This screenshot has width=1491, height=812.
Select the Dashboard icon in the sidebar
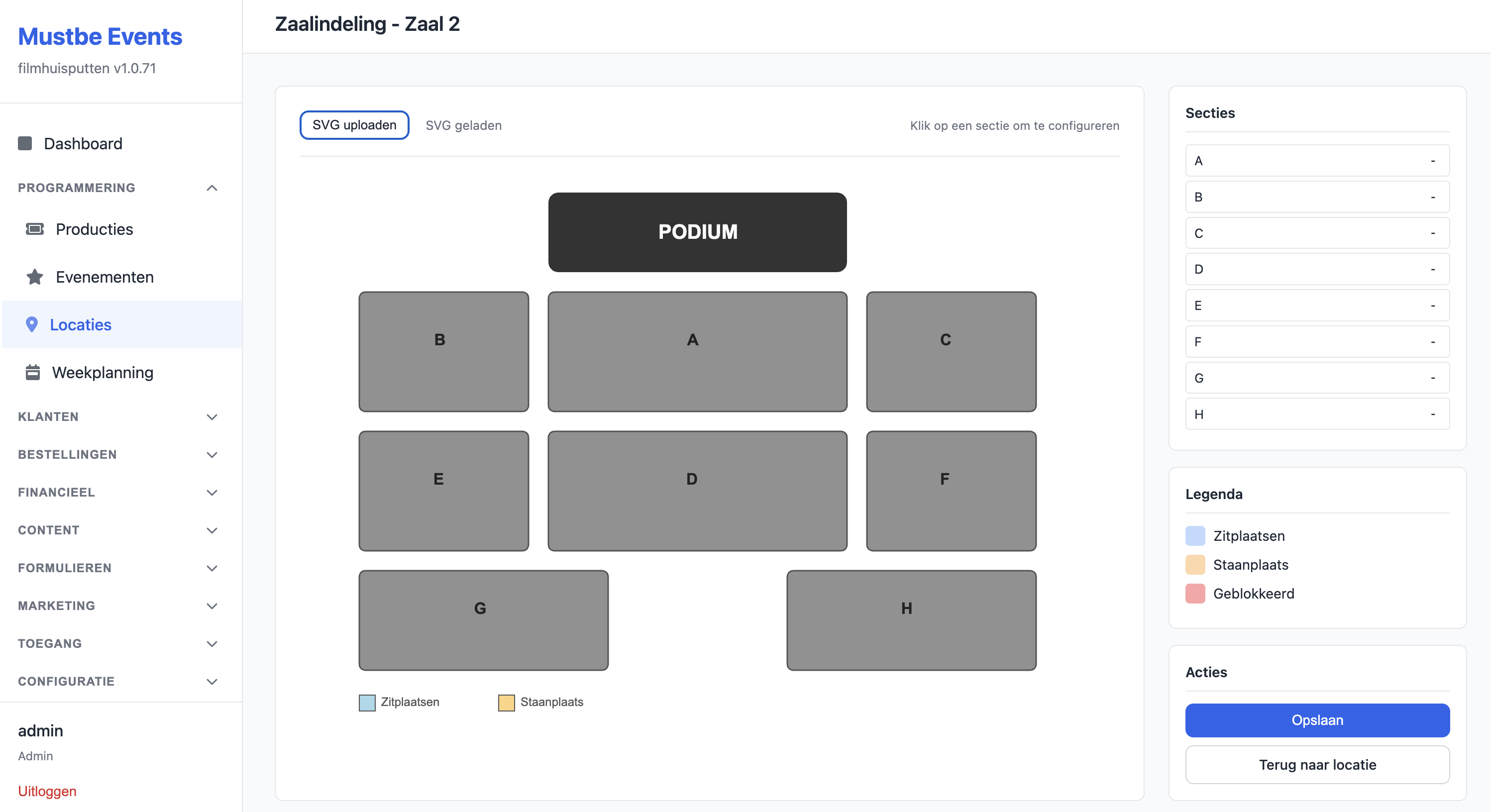click(x=25, y=143)
